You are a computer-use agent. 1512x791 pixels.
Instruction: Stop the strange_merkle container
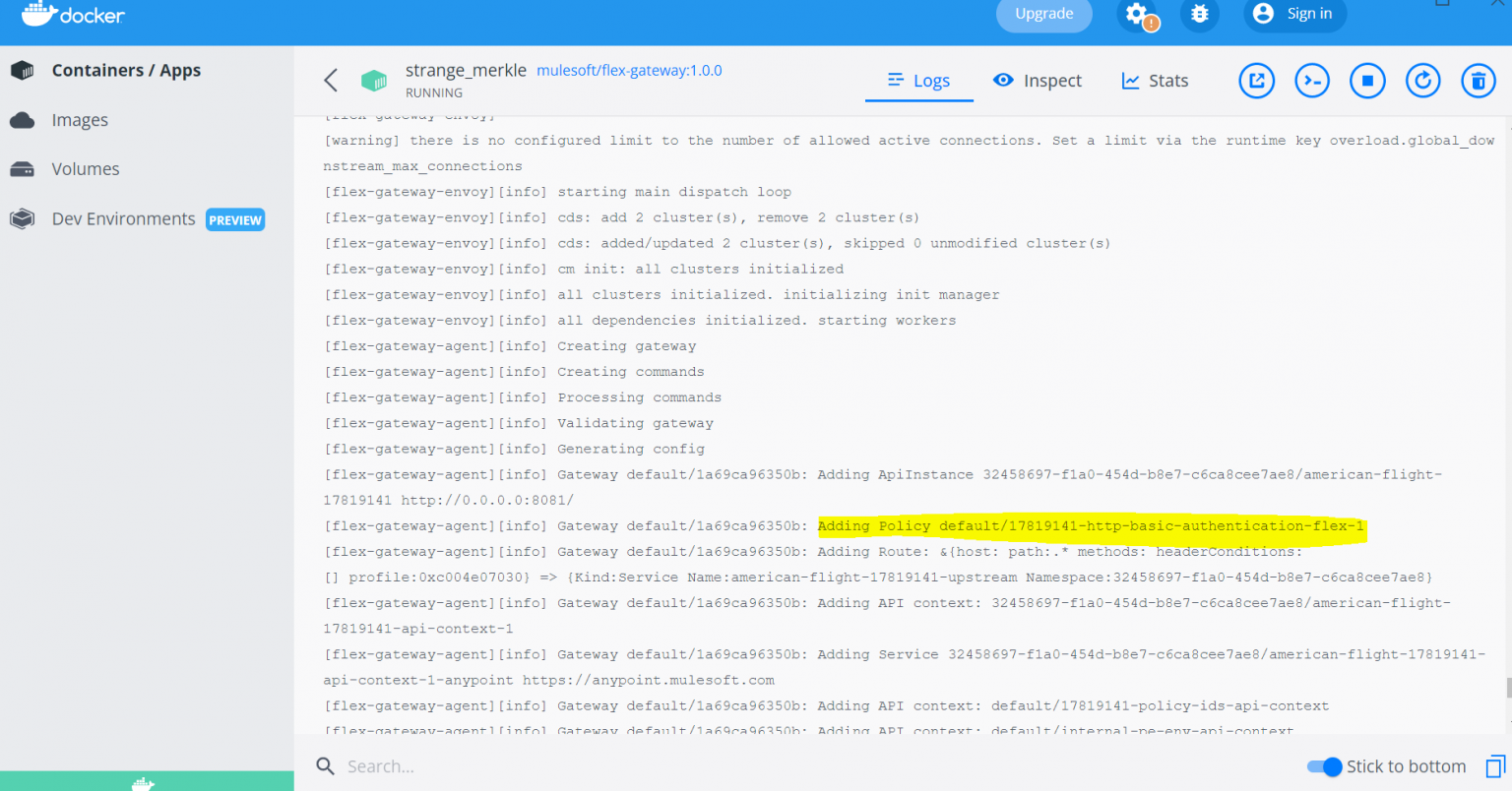coord(1367,80)
